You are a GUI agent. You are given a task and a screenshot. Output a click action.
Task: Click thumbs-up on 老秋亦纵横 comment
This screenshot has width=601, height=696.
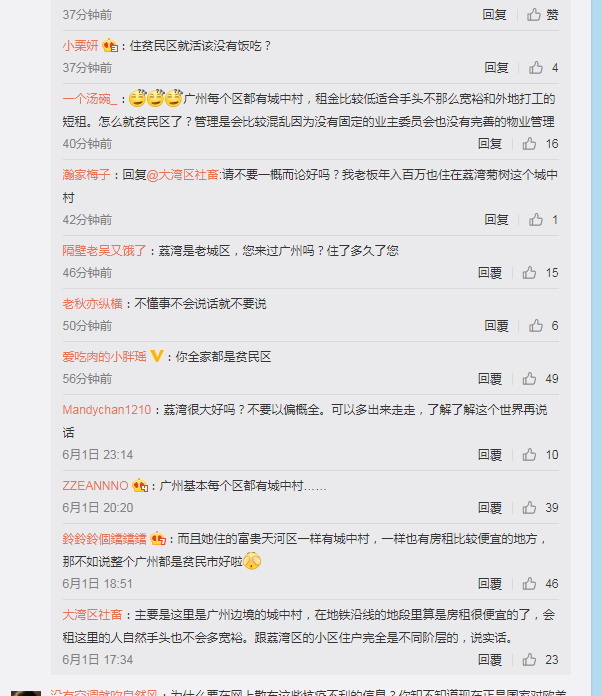click(x=536, y=325)
